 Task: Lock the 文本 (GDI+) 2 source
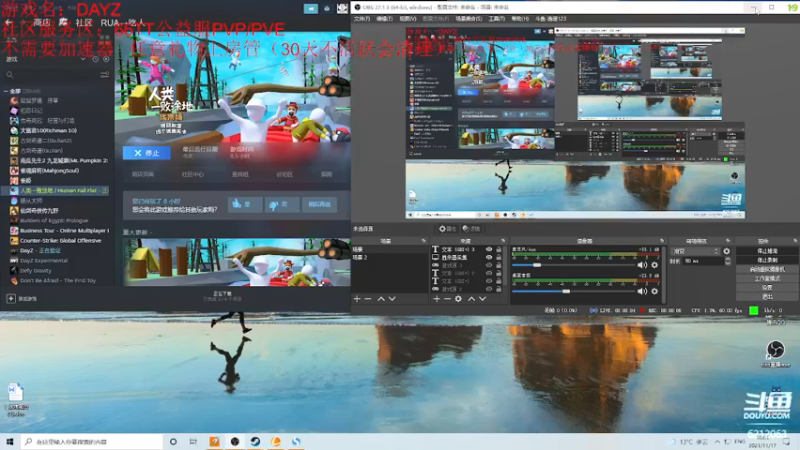tap(498, 273)
